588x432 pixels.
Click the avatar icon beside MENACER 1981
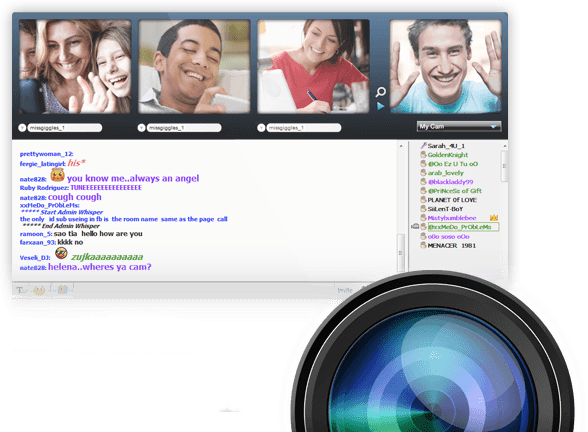tap(423, 246)
